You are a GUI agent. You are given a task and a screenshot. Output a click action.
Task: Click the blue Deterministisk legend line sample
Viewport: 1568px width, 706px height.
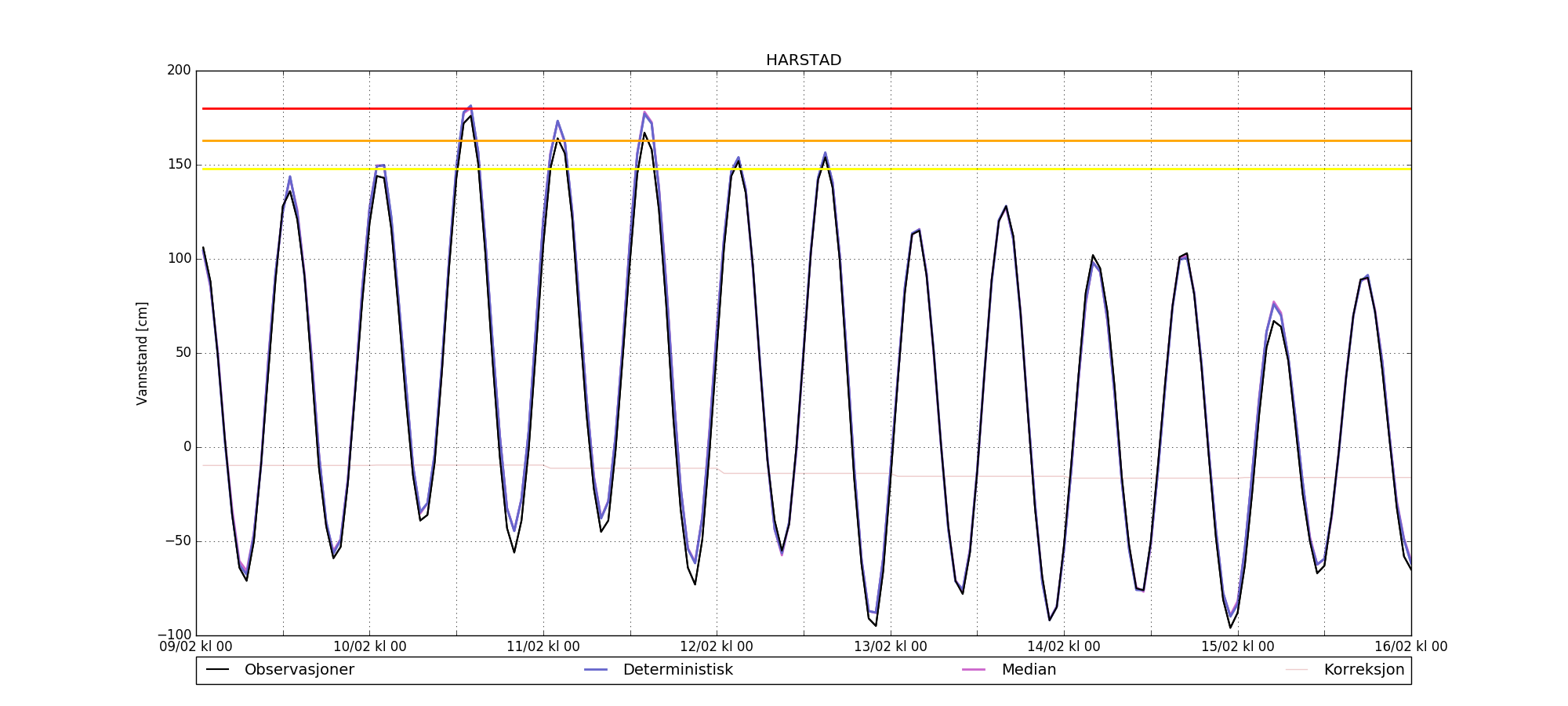click(x=596, y=670)
